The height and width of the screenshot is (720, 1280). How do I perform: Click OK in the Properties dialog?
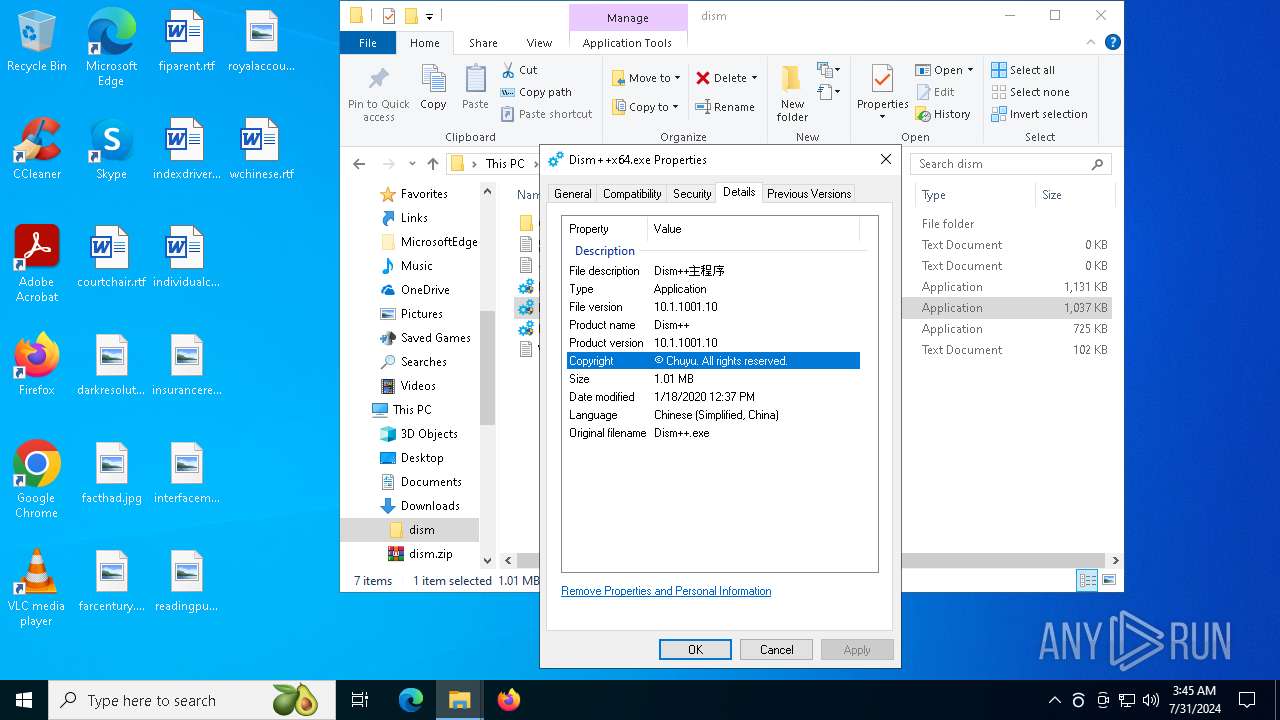pos(695,650)
